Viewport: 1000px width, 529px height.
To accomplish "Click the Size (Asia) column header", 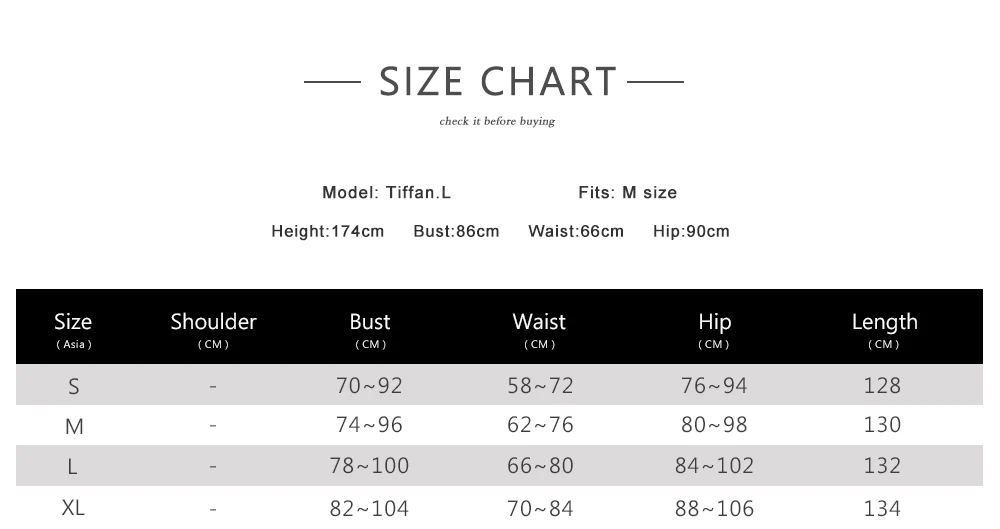I will pos(73,329).
